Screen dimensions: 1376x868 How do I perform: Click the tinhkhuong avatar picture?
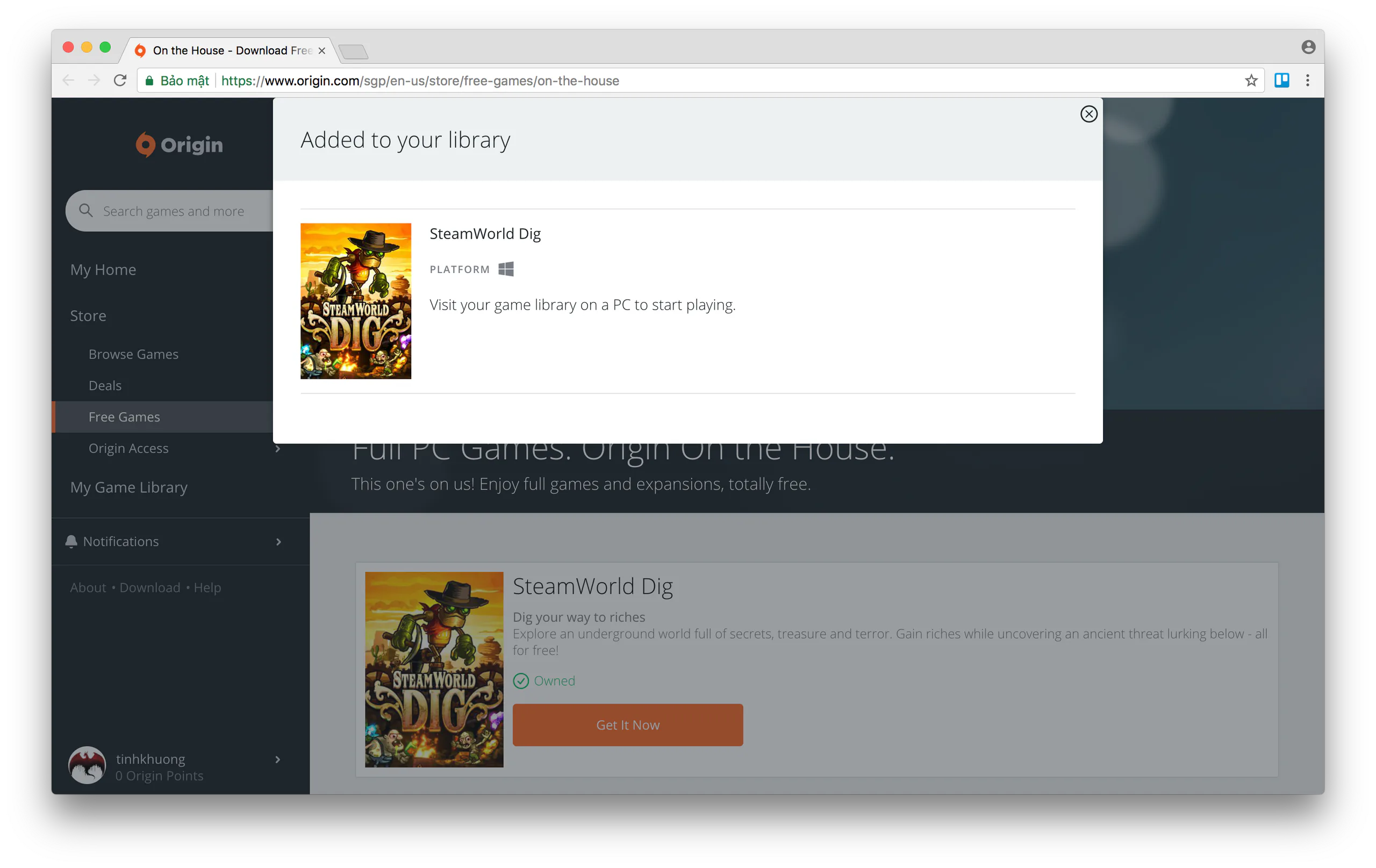(x=87, y=765)
